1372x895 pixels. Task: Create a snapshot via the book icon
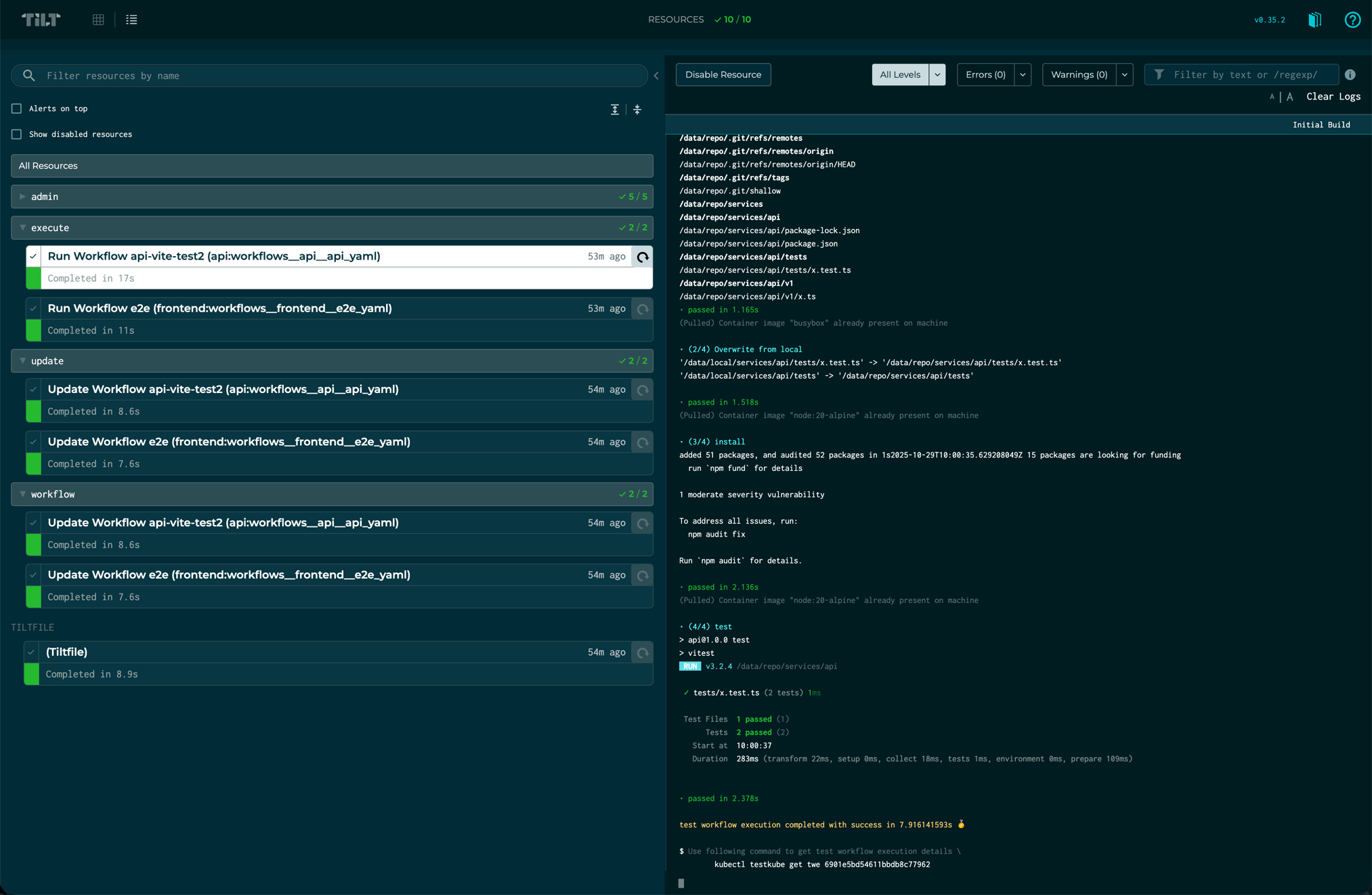click(1314, 20)
